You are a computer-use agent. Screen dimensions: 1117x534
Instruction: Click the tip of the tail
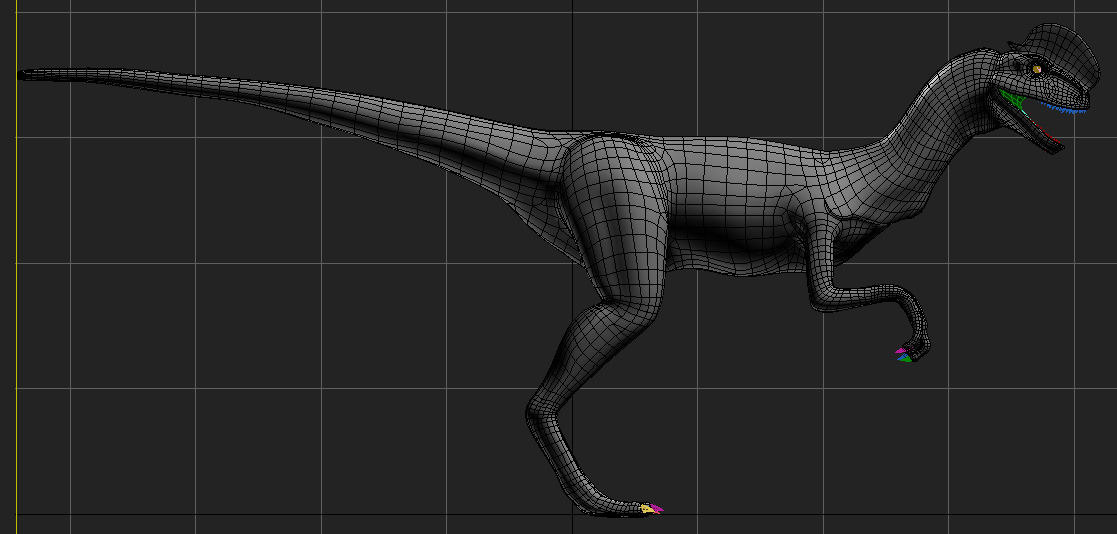[24, 73]
